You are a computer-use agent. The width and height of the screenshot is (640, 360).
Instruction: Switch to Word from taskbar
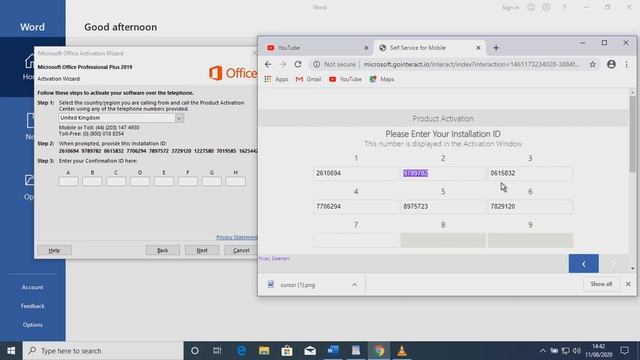click(333, 351)
